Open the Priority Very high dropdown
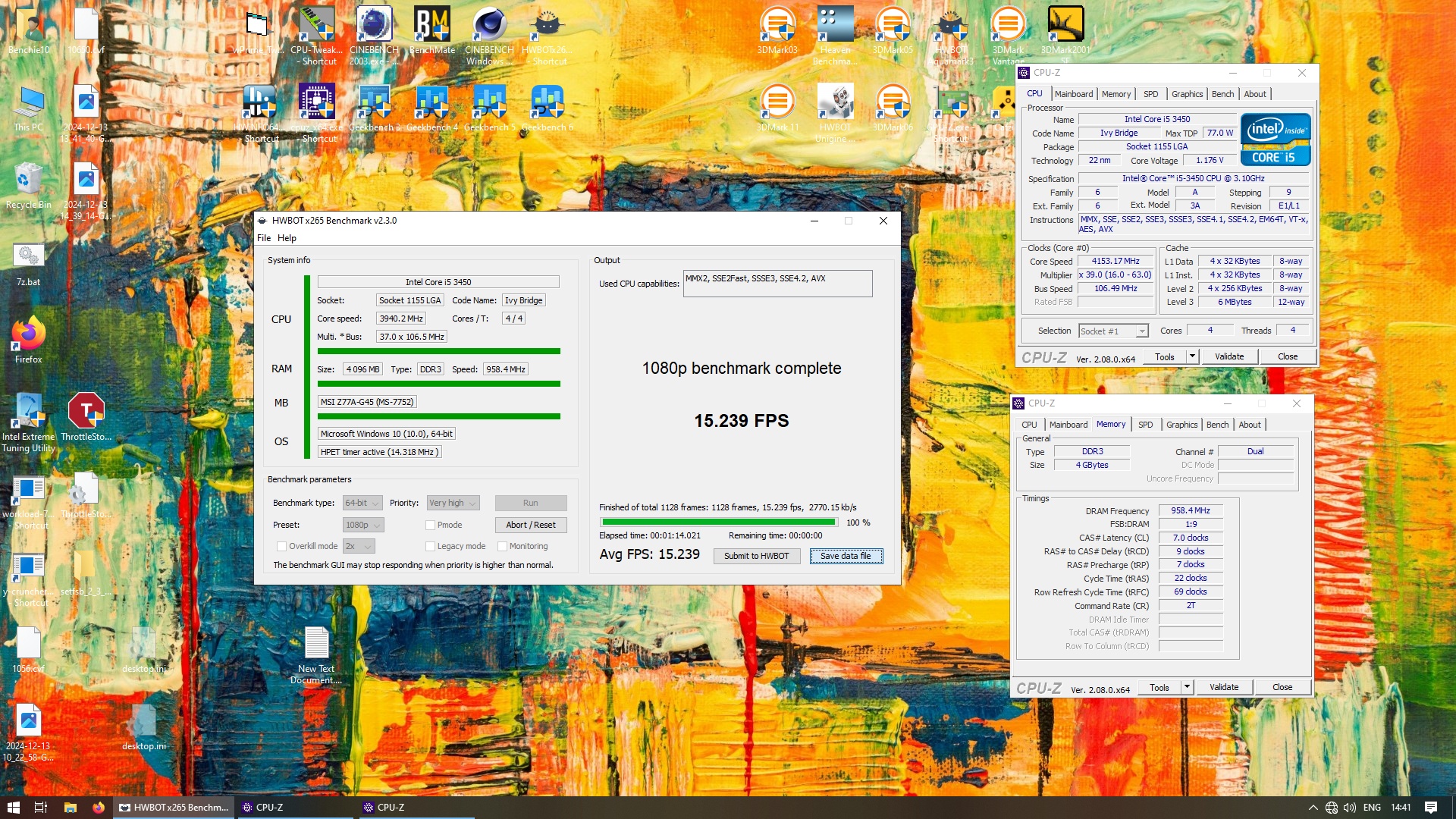 pyautogui.click(x=453, y=503)
